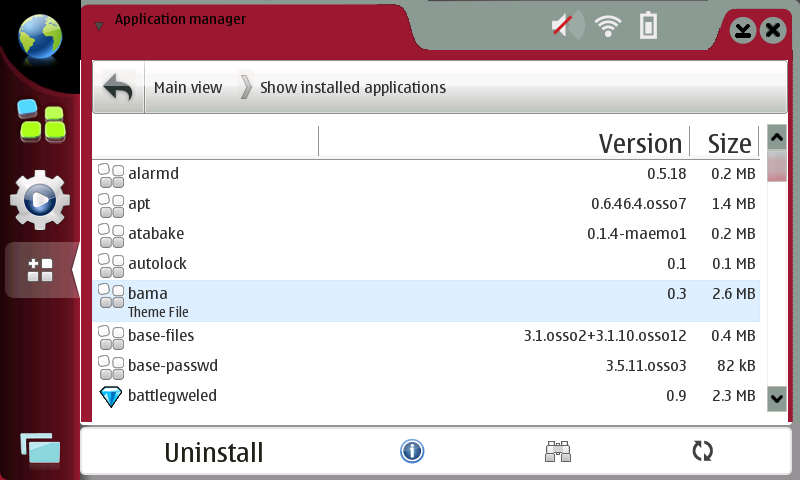Select Show installed applications breadcrumb
The width and height of the screenshot is (800, 480).
click(352, 88)
